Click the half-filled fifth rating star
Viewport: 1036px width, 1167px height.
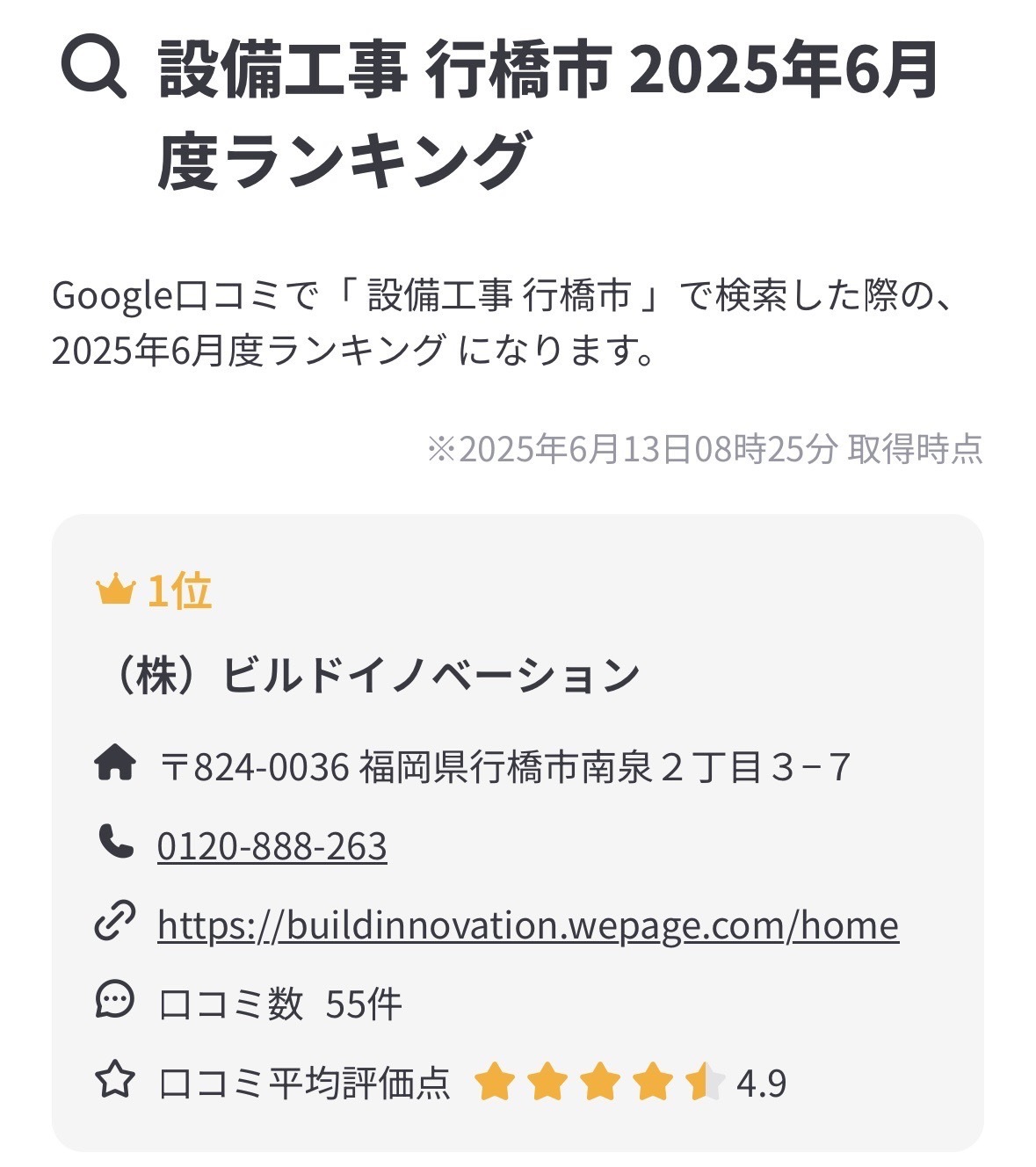[x=705, y=1082]
